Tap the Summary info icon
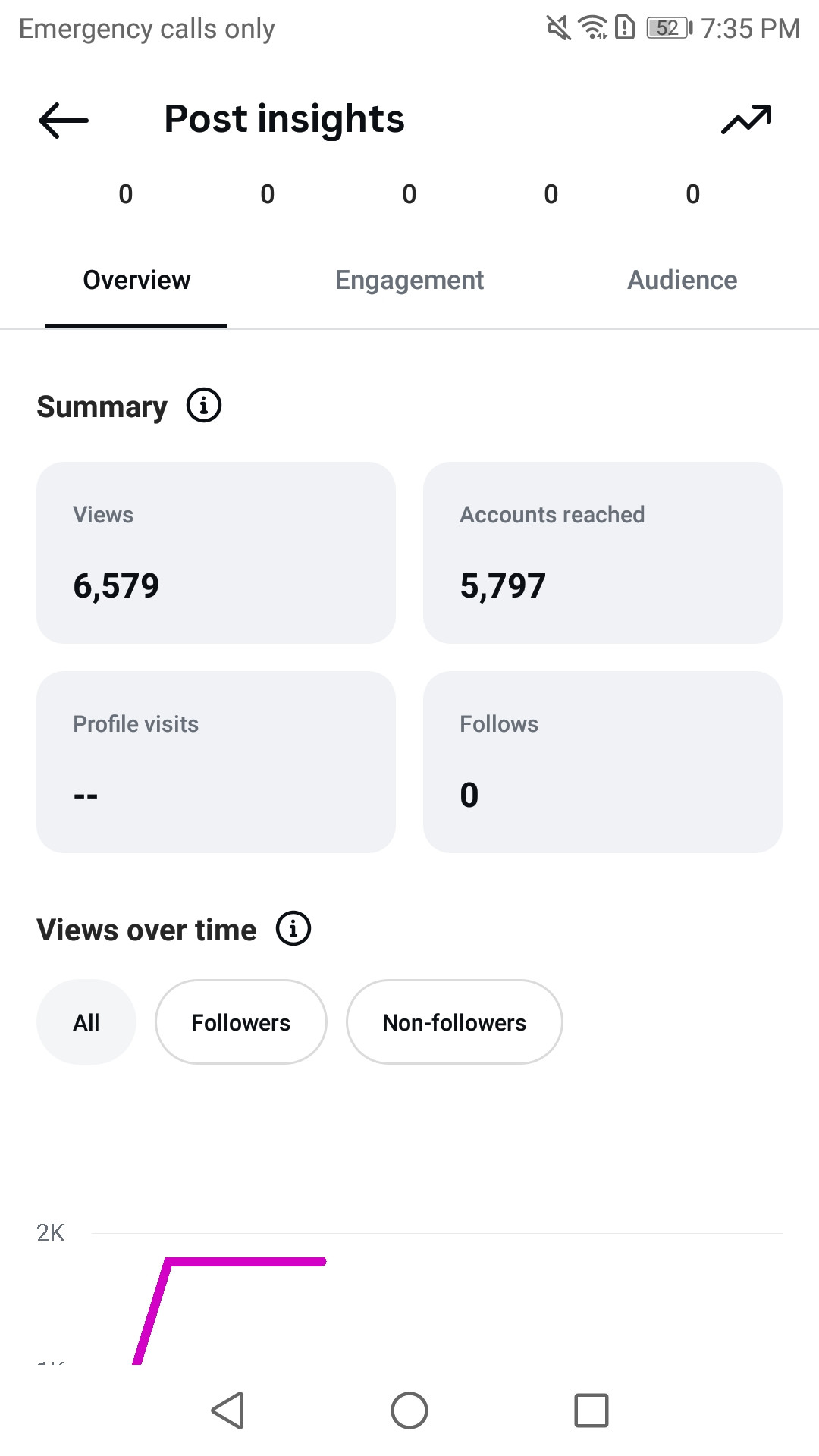 click(x=204, y=406)
